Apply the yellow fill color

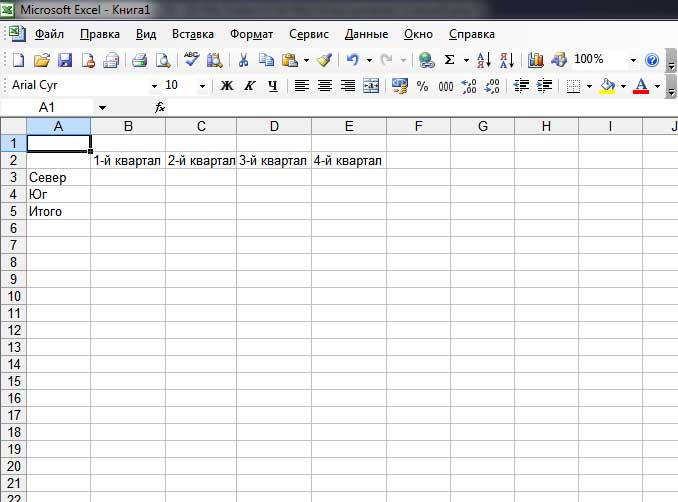coord(606,86)
